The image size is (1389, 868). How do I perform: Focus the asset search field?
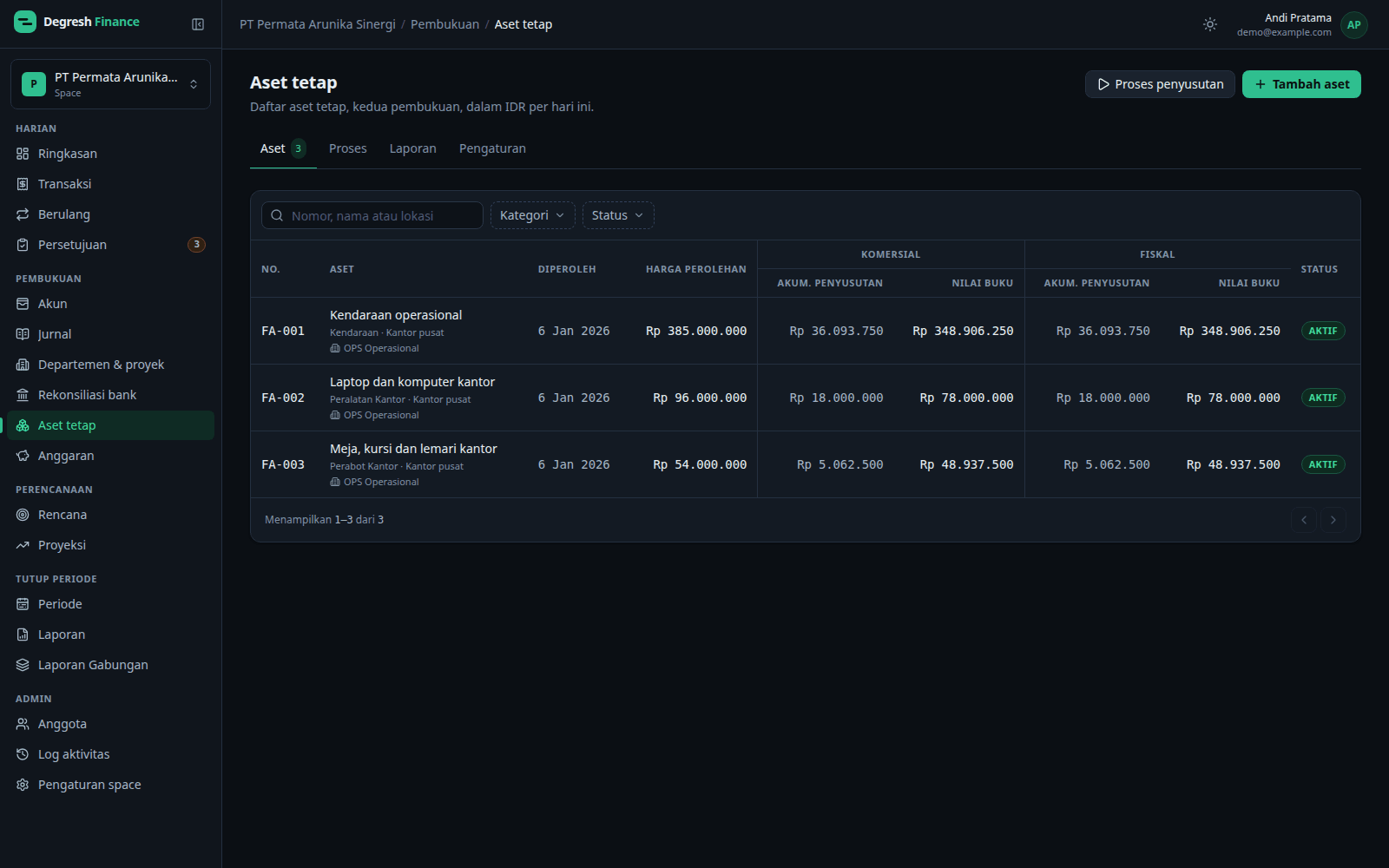click(x=372, y=215)
